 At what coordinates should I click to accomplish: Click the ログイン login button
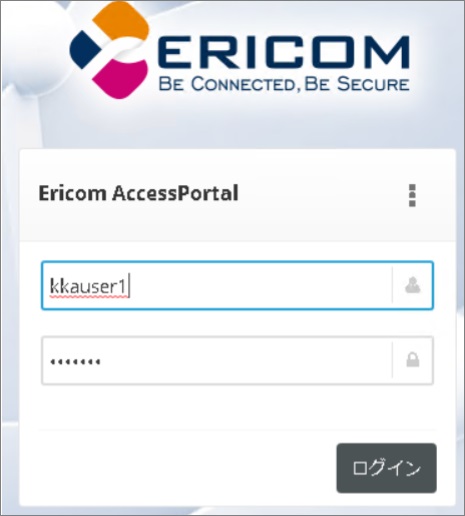tap(386, 468)
